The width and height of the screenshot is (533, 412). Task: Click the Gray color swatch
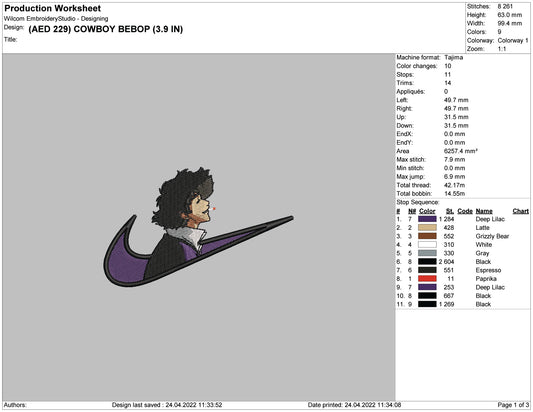pos(427,253)
